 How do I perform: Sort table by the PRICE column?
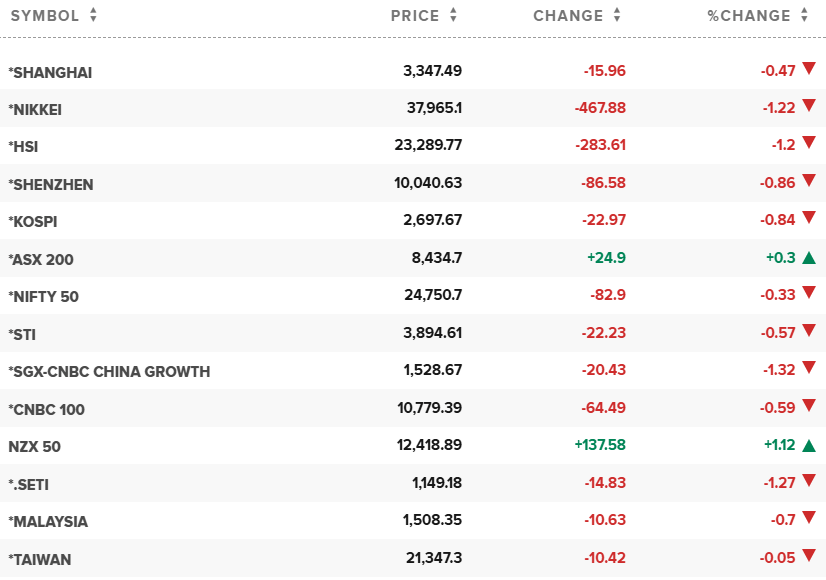point(424,16)
